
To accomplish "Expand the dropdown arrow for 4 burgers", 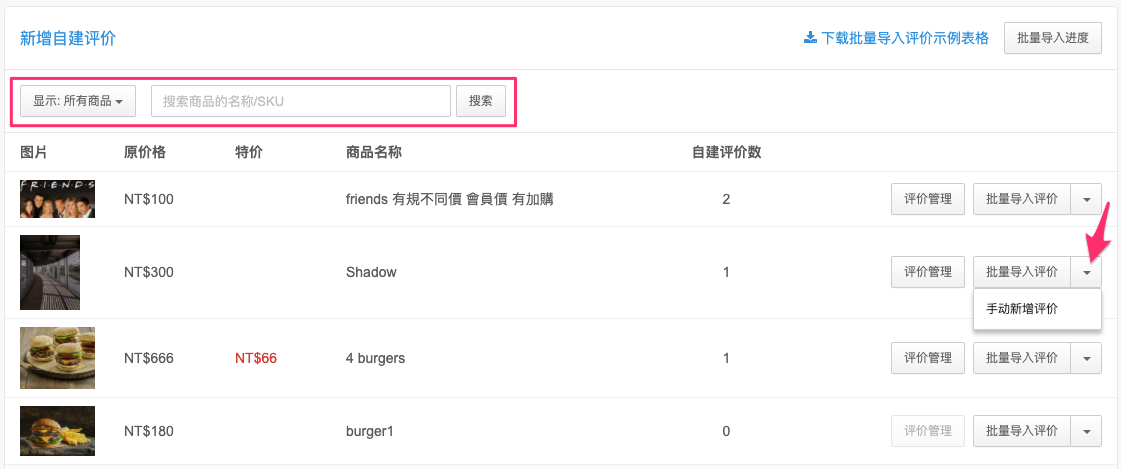I will pyautogui.click(x=1086, y=358).
